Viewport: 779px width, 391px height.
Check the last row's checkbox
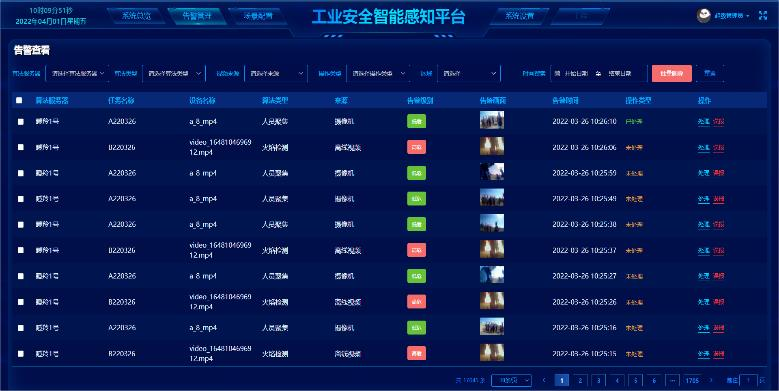pos(21,354)
